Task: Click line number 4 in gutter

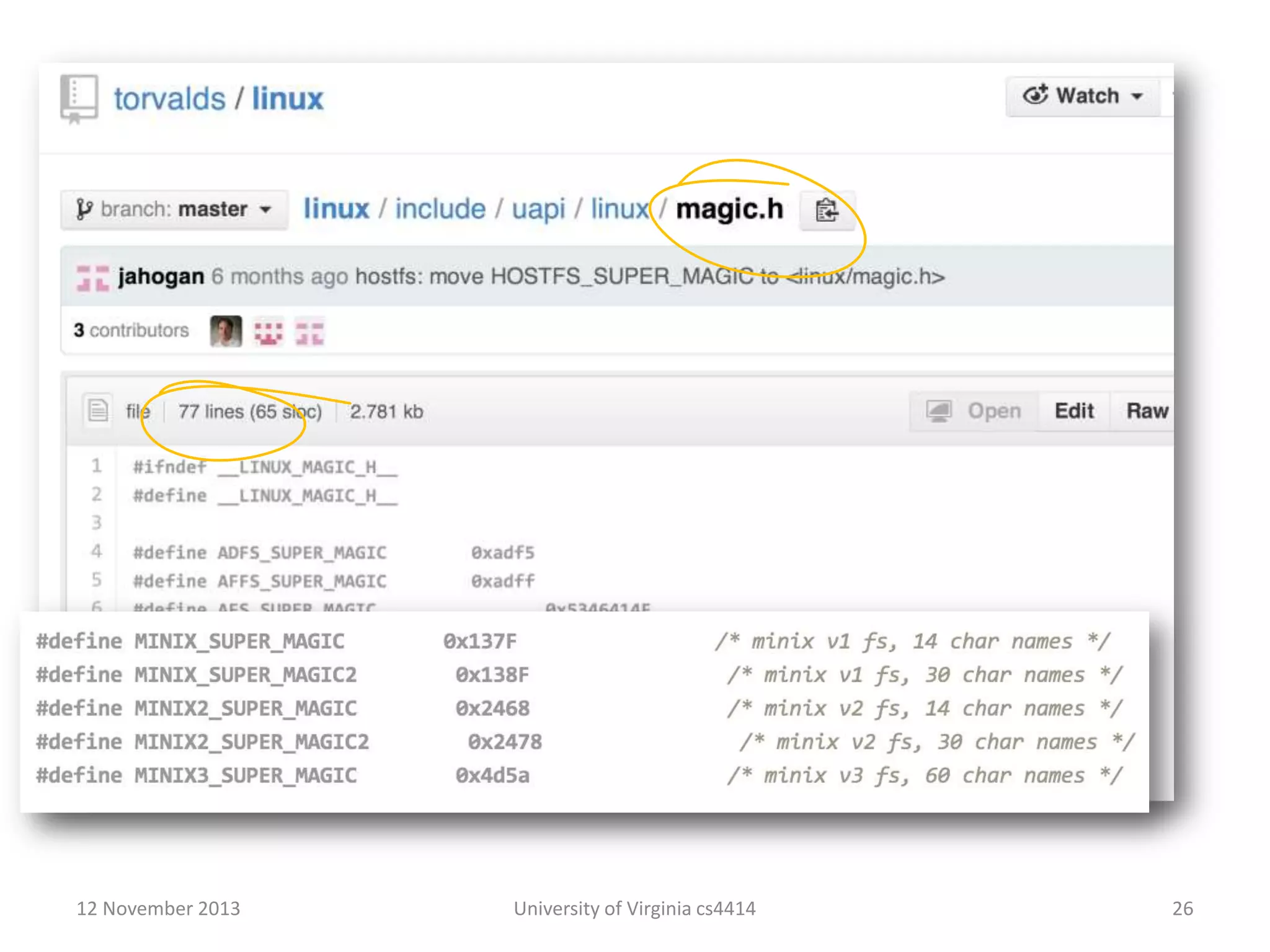Action: point(97,551)
